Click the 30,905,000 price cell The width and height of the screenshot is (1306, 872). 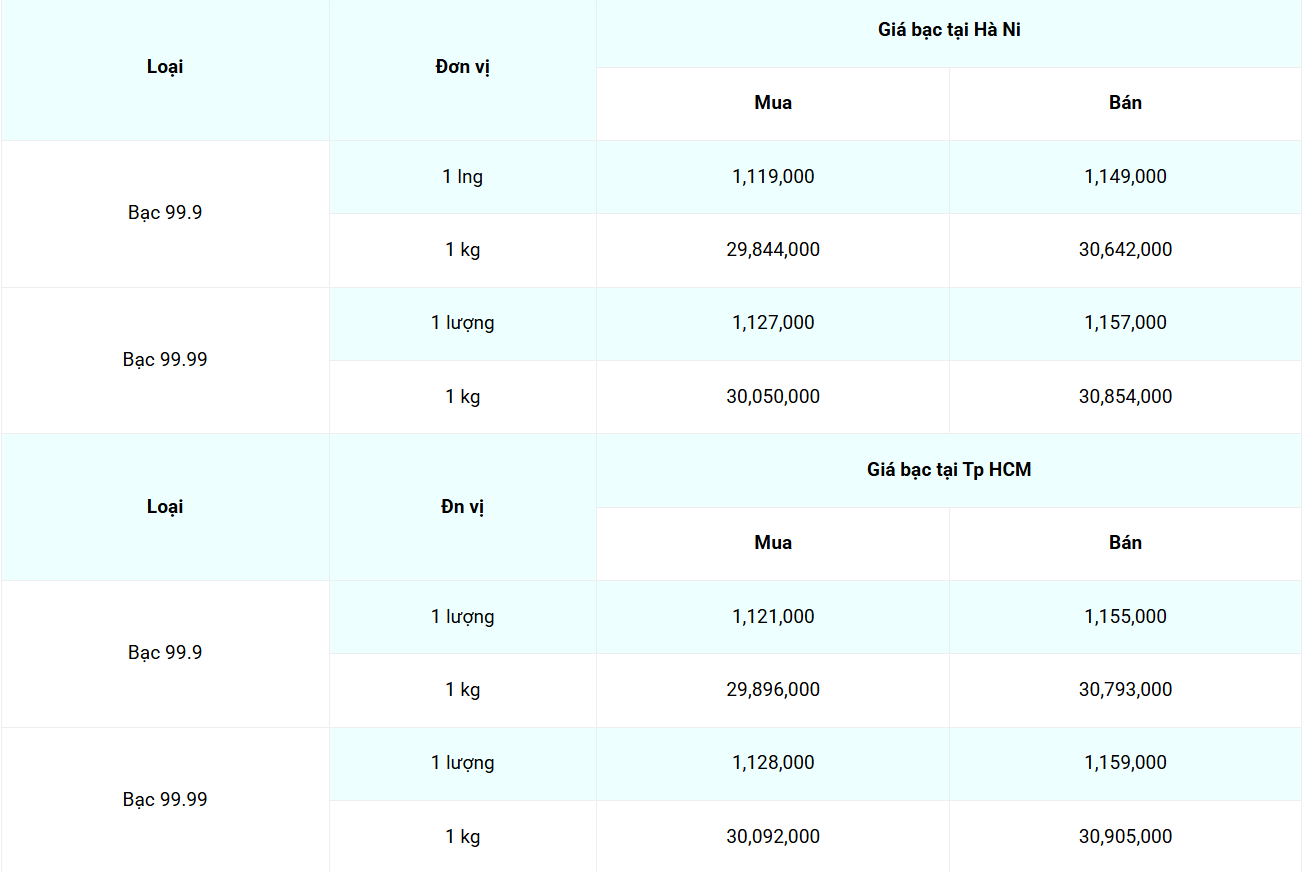coord(1125,837)
